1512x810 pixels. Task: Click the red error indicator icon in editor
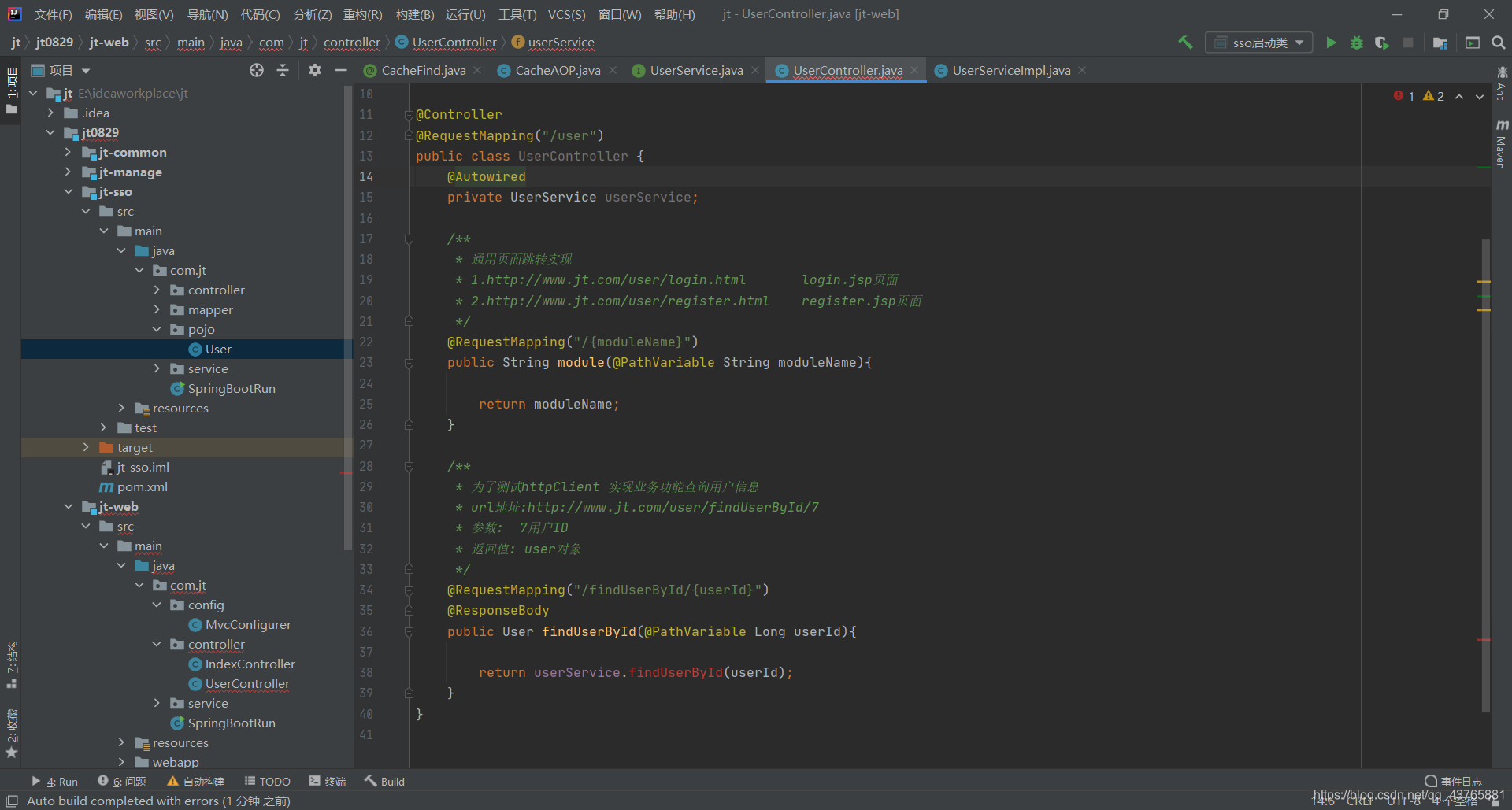[x=1399, y=96]
